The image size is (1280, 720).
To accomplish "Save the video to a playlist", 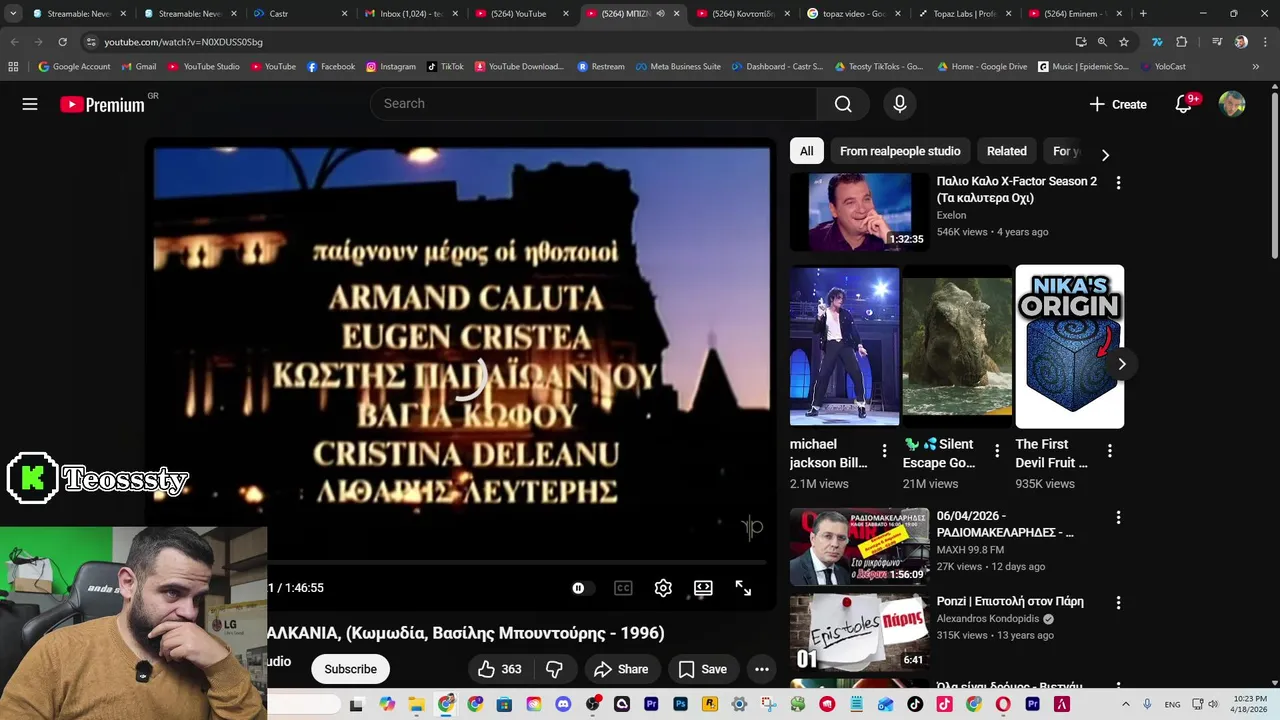I will click(703, 669).
